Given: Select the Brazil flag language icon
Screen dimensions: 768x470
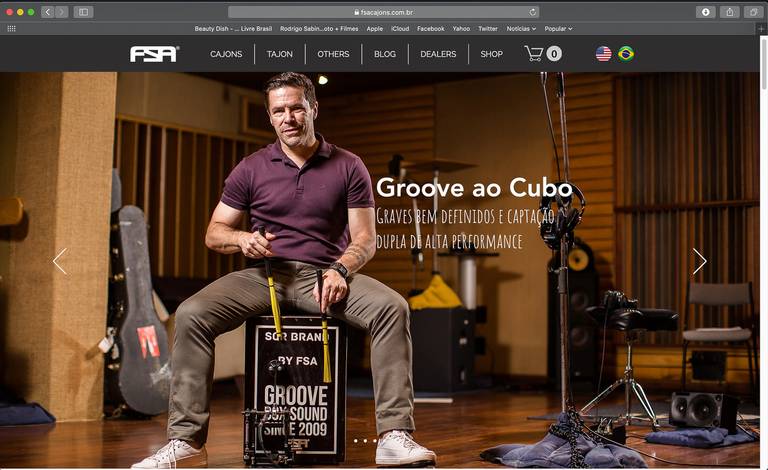Looking at the screenshot, I should tap(626, 54).
